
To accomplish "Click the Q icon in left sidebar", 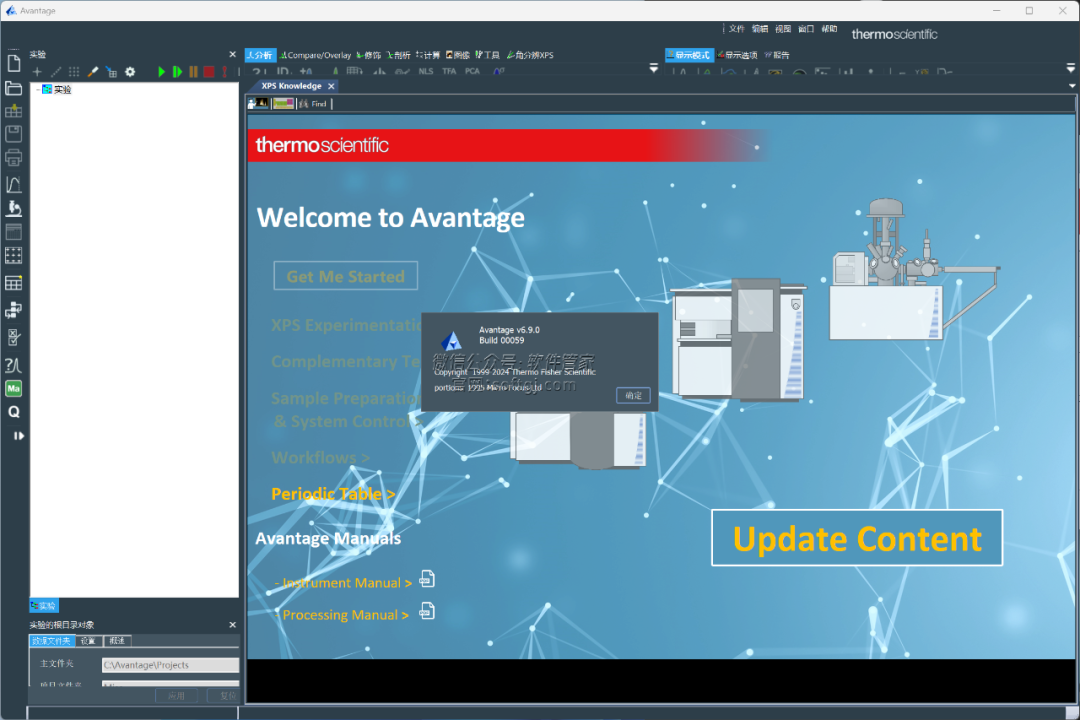I will pos(14,412).
